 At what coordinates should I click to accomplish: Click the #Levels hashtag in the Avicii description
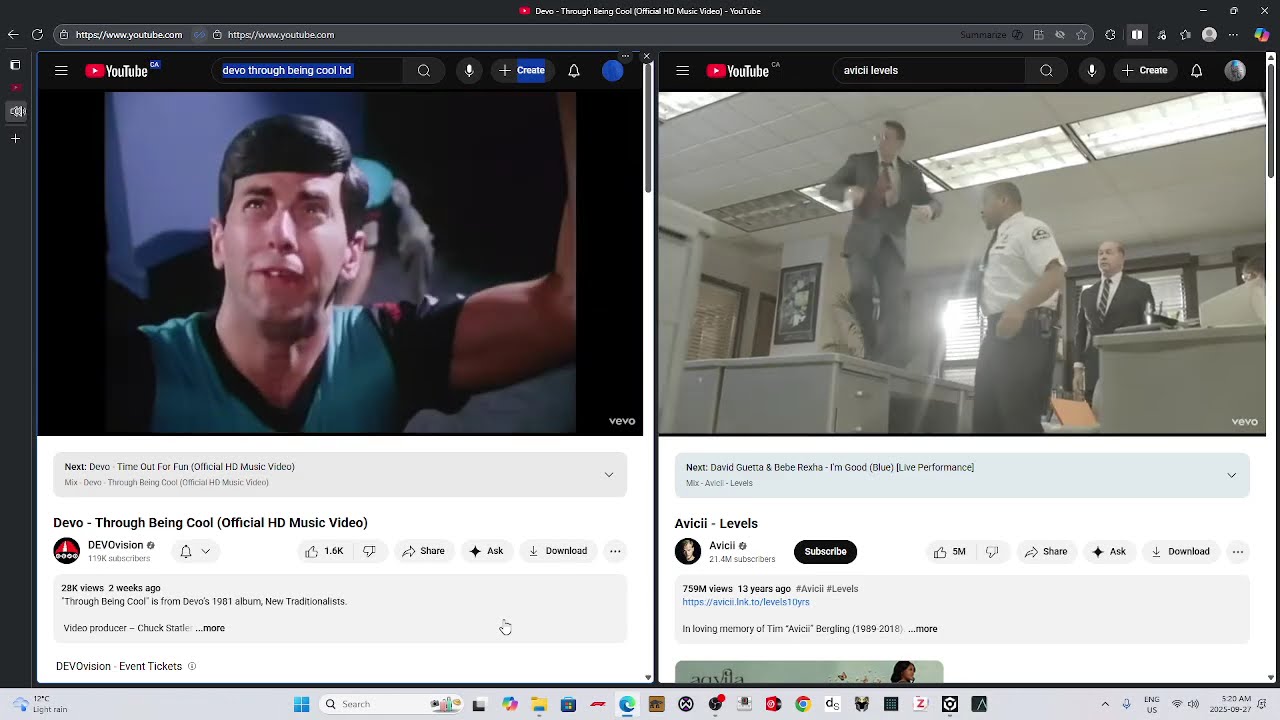pyautogui.click(x=842, y=589)
